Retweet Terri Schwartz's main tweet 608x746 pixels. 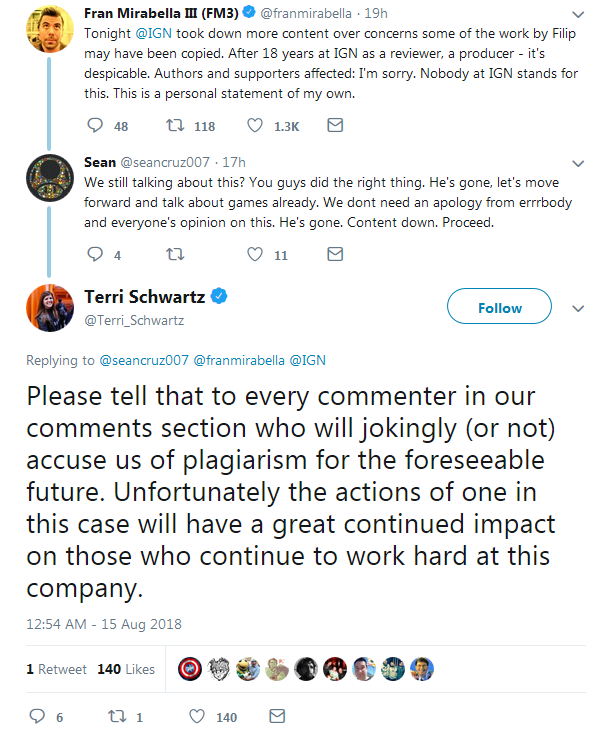(x=117, y=716)
